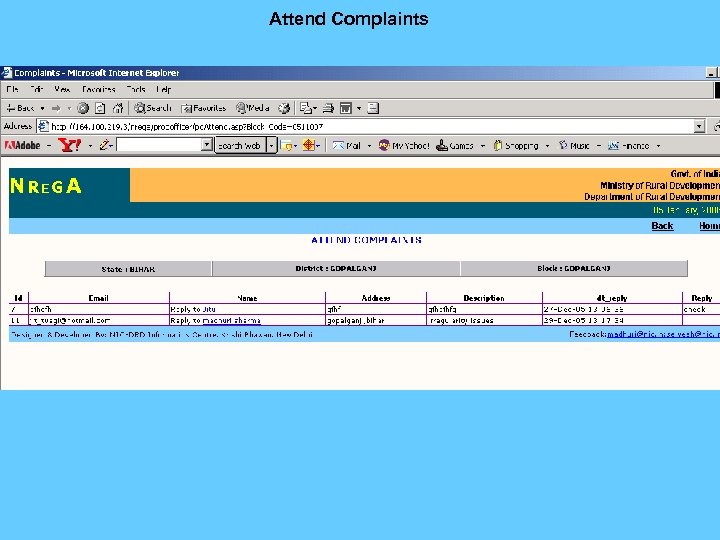The image size is (720, 540).
Task: Open the Search toolbar button
Action: click(x=152, y=108)
